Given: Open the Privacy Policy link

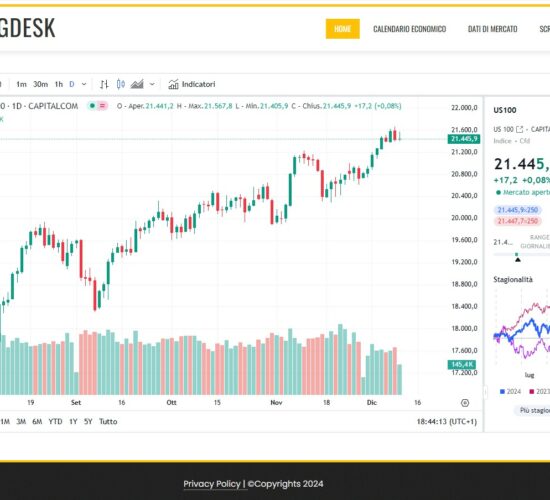Looking at the screenshot, I should pos(212,484).
